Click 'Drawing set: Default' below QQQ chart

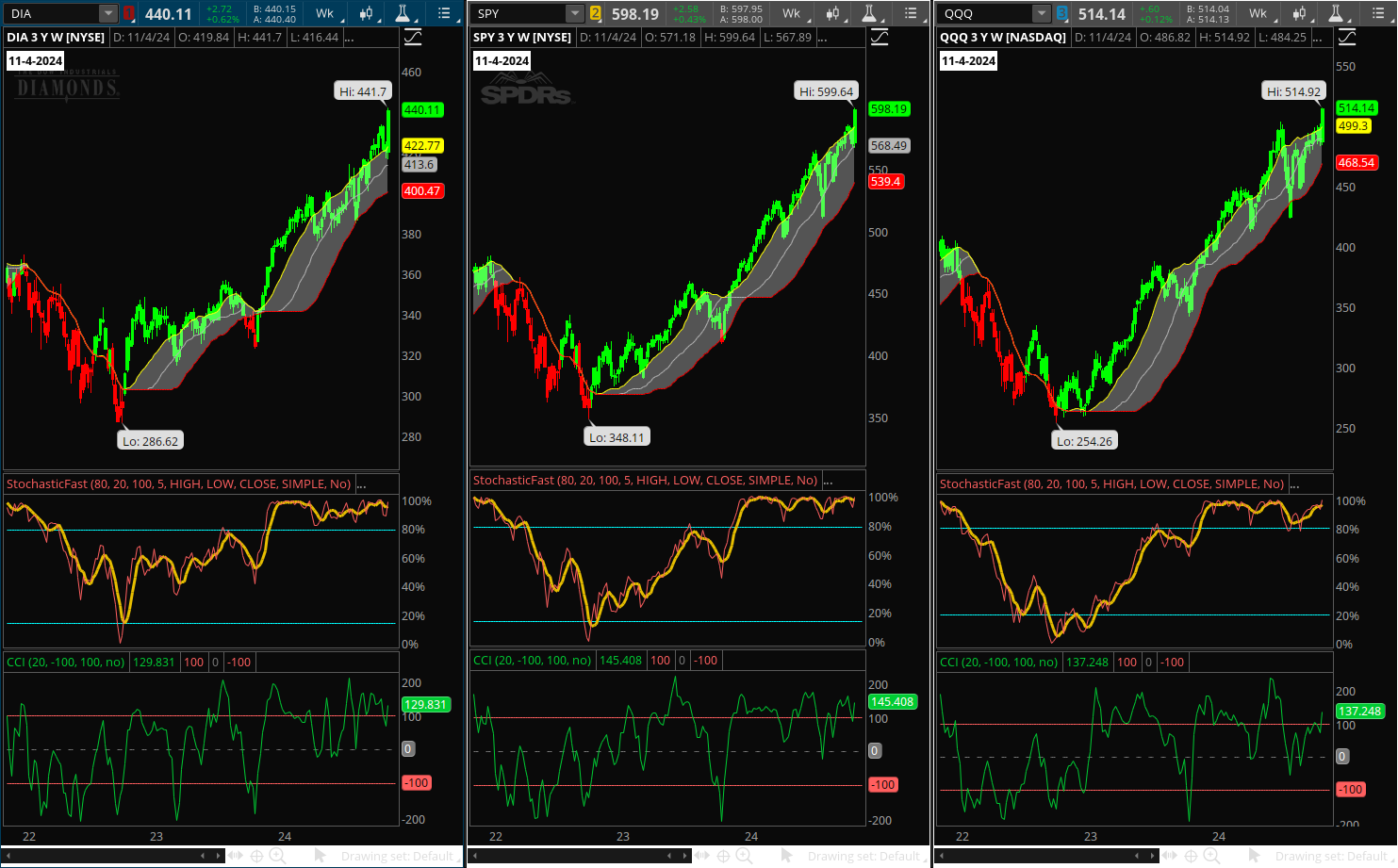coord(1331,856)
